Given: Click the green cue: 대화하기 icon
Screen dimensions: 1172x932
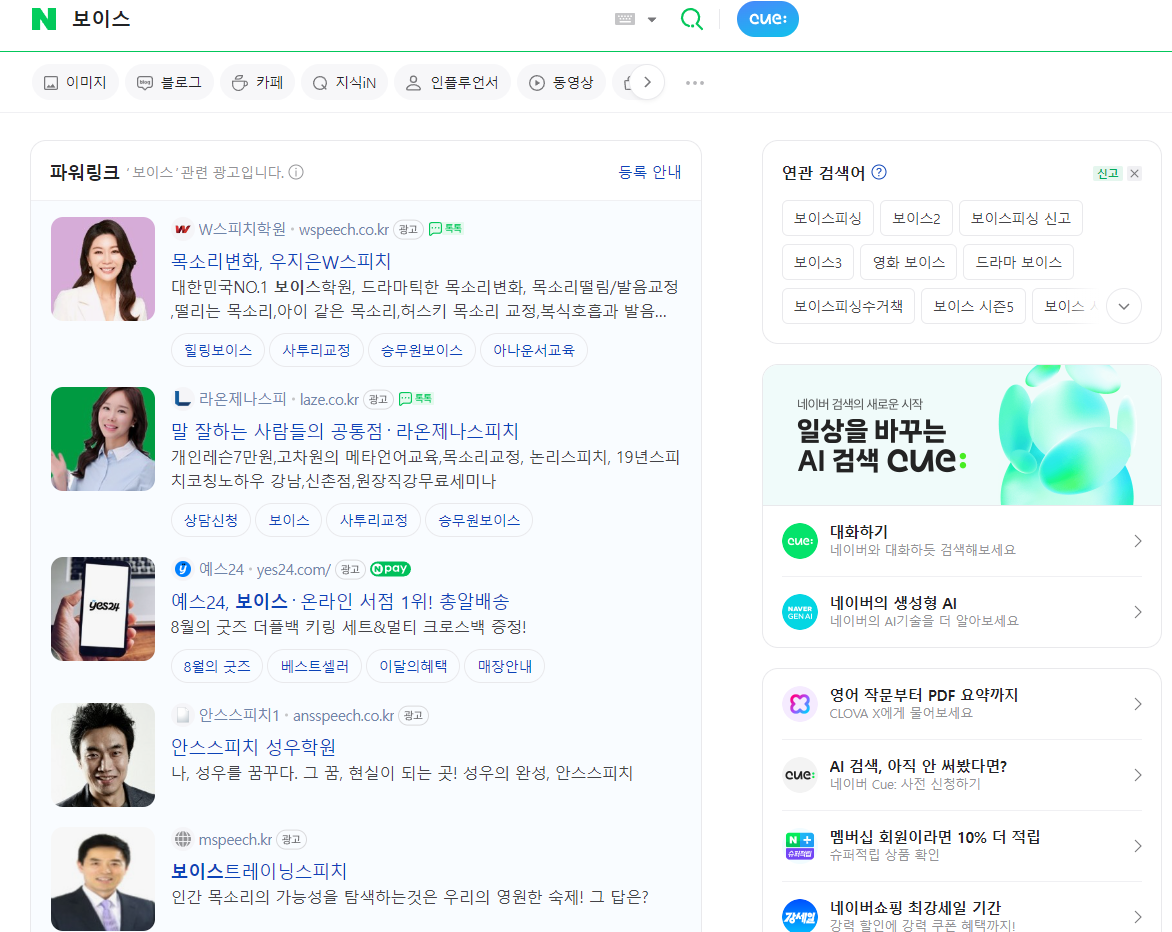Looking at the screenshot, I should tap(800, 540).
